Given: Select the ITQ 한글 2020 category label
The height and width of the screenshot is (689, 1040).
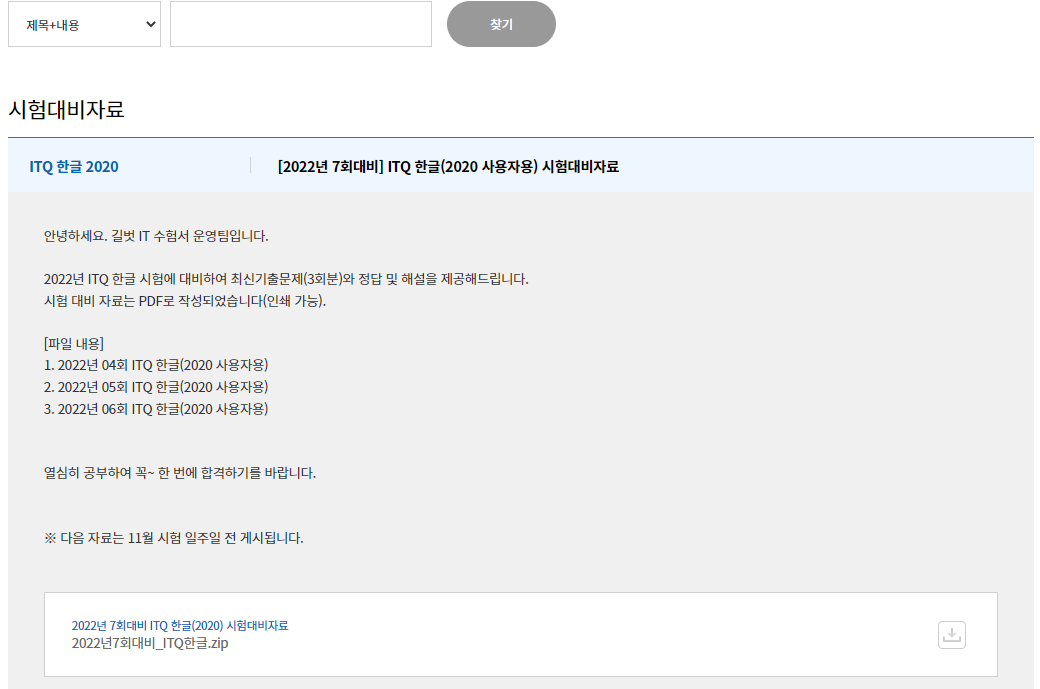Looking at the screenshot, I should click(74, 167).
